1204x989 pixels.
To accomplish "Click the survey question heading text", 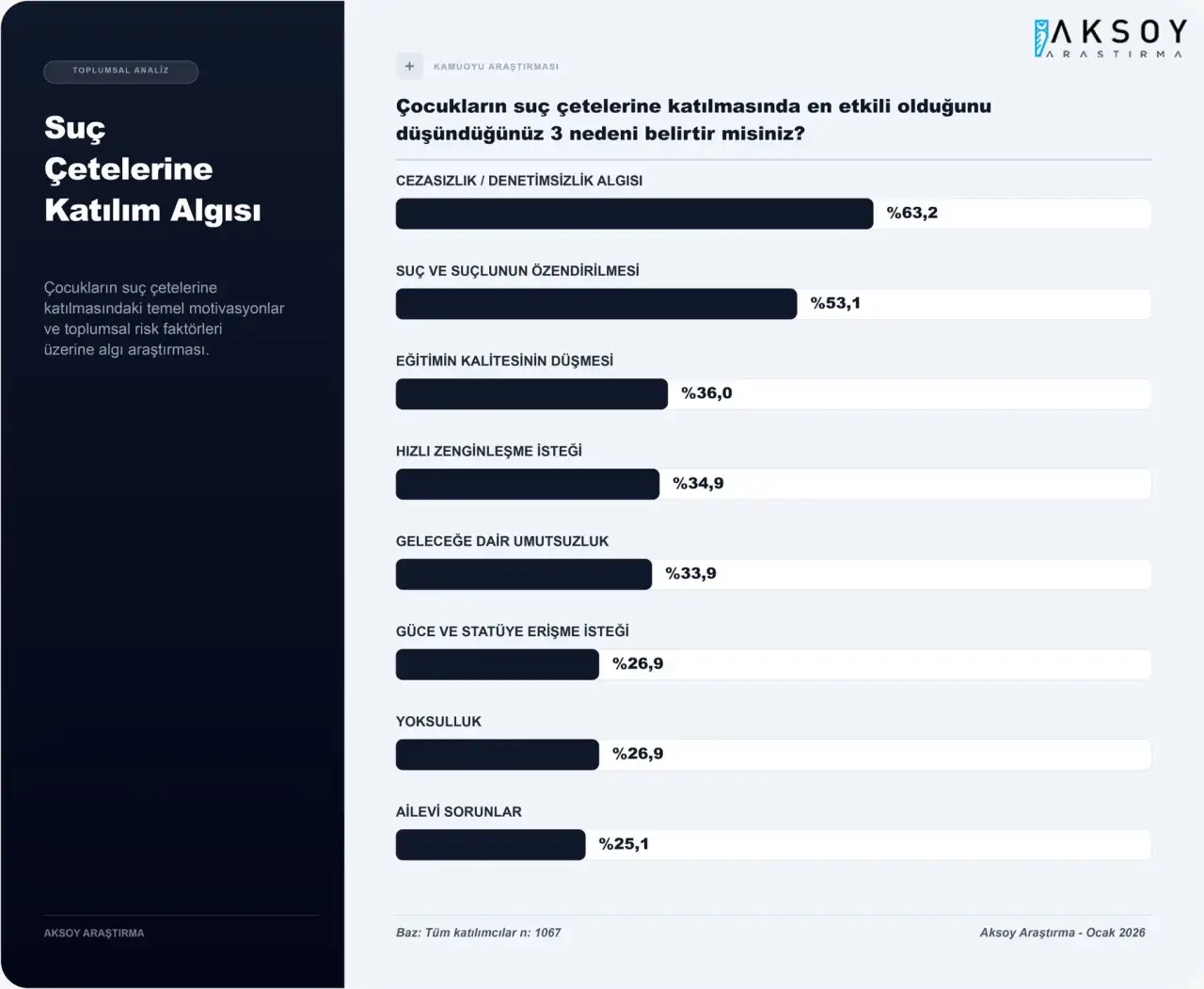I will pyautogui.click(x=693, y=120).
